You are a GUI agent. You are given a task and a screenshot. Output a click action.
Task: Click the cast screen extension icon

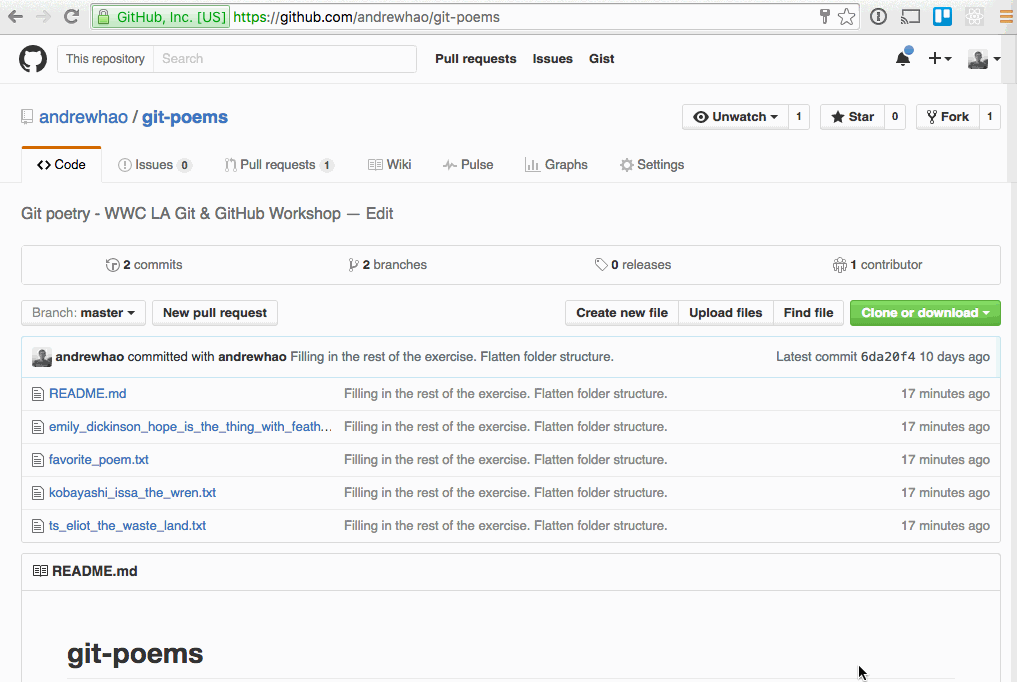coord(911,17)
